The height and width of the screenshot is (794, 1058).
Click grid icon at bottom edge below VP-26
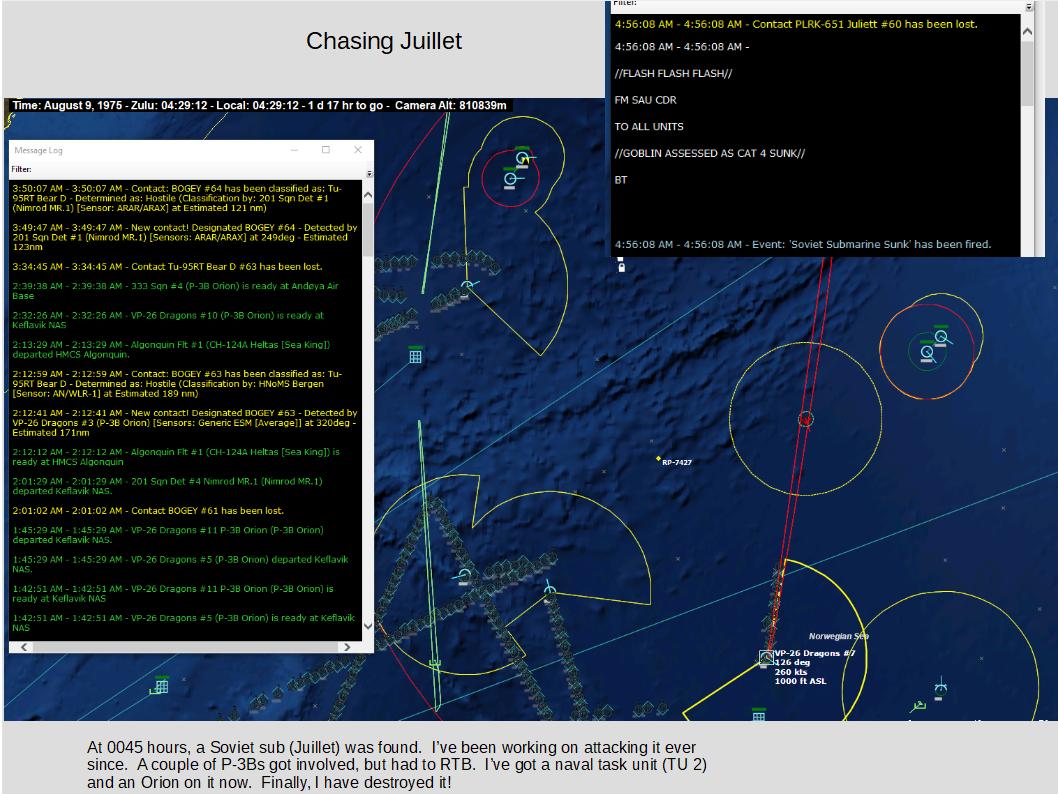tap(758, 715)
